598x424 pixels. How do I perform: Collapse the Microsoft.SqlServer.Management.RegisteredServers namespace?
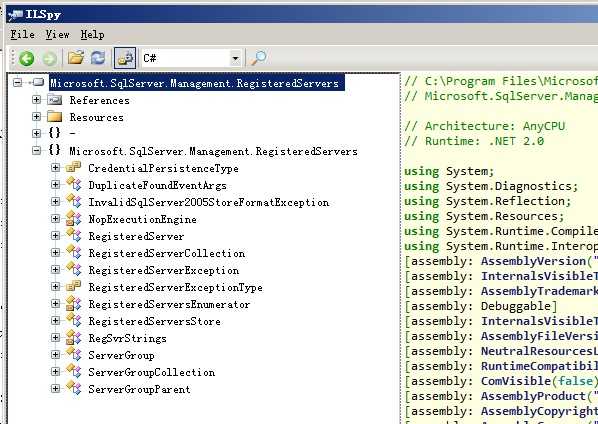(36, 150)
